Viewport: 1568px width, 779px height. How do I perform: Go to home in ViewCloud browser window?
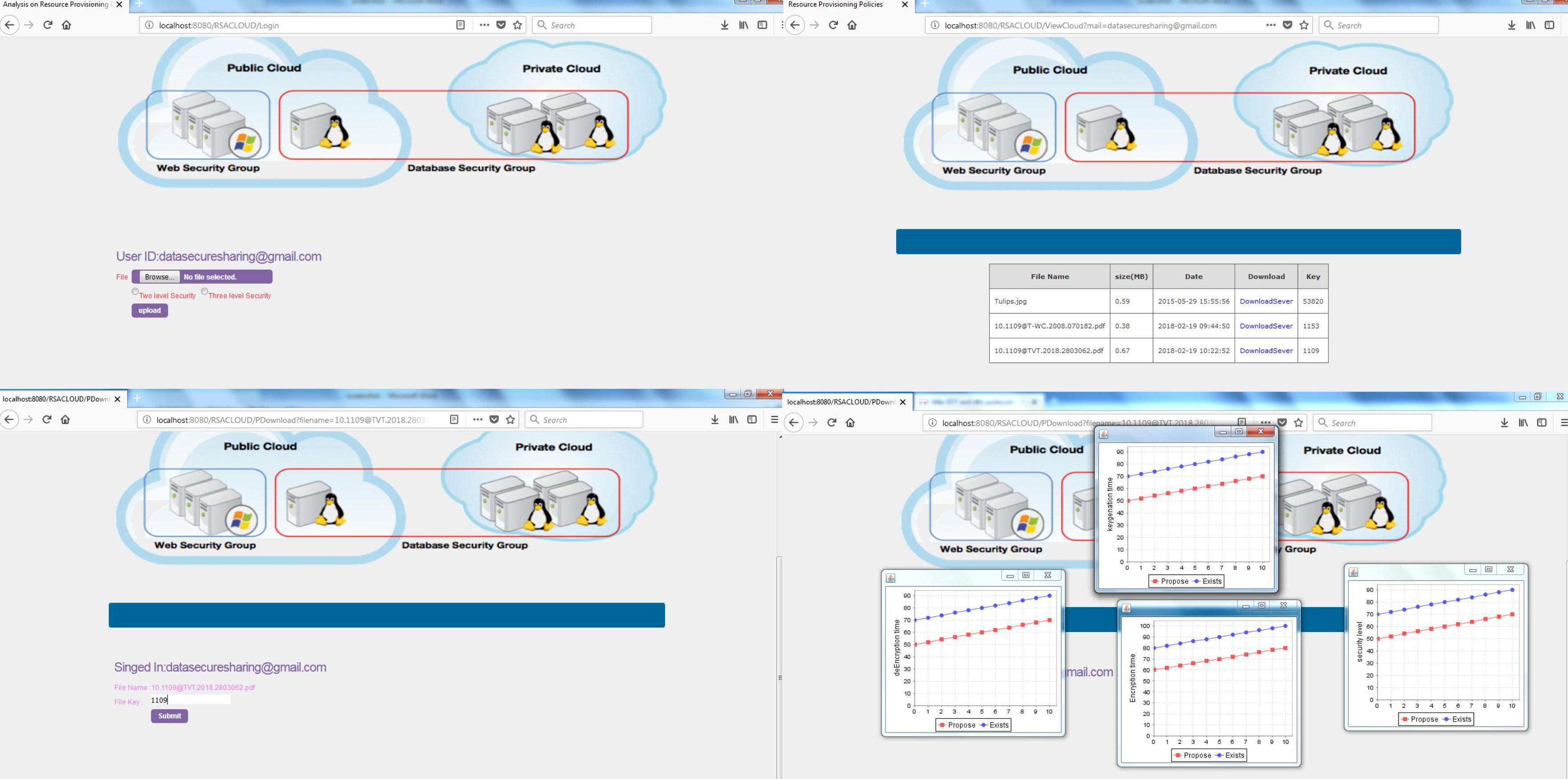(852, 25)
